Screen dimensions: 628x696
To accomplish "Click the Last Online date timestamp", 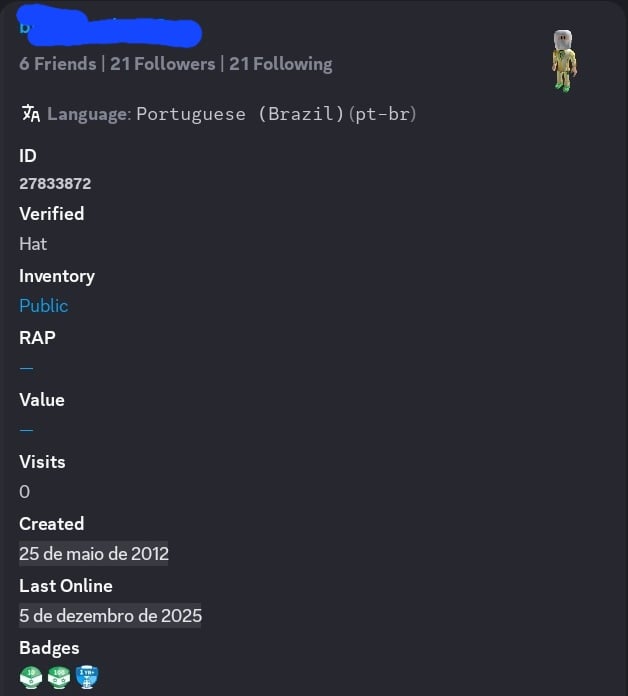I will (x=110, y=616).
